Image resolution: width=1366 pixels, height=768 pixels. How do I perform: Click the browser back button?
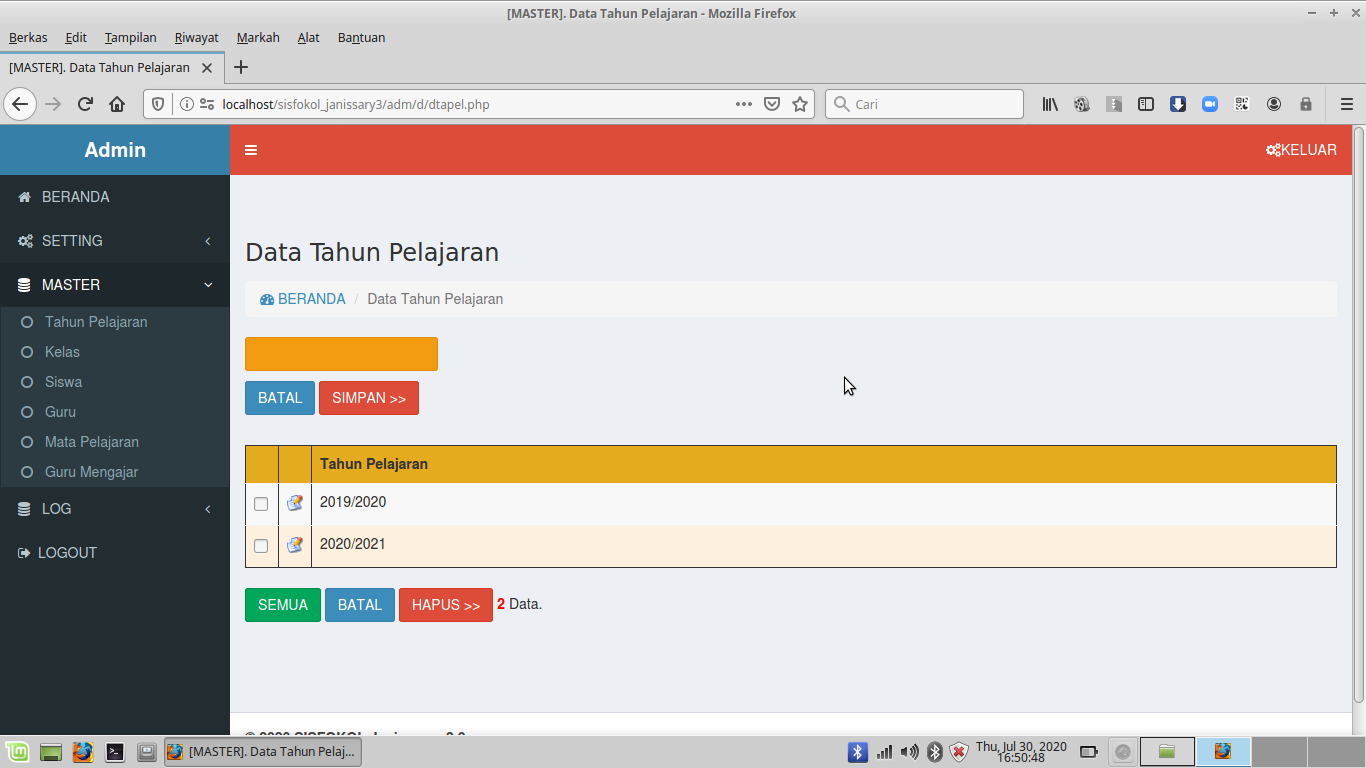coord(21,104)
